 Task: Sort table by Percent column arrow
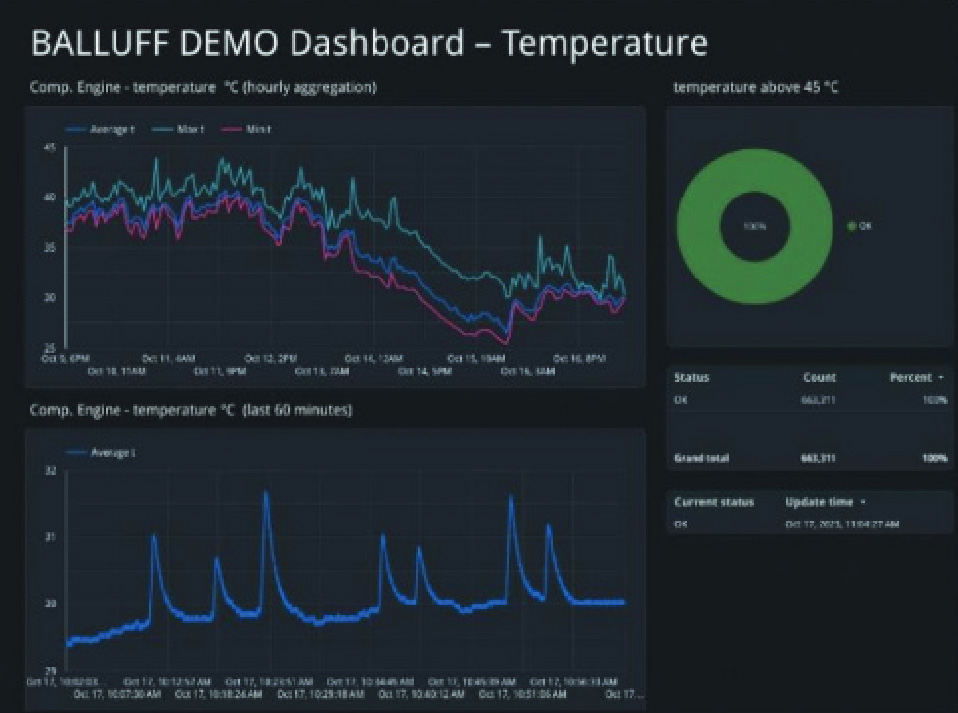(x=939, y=378)
